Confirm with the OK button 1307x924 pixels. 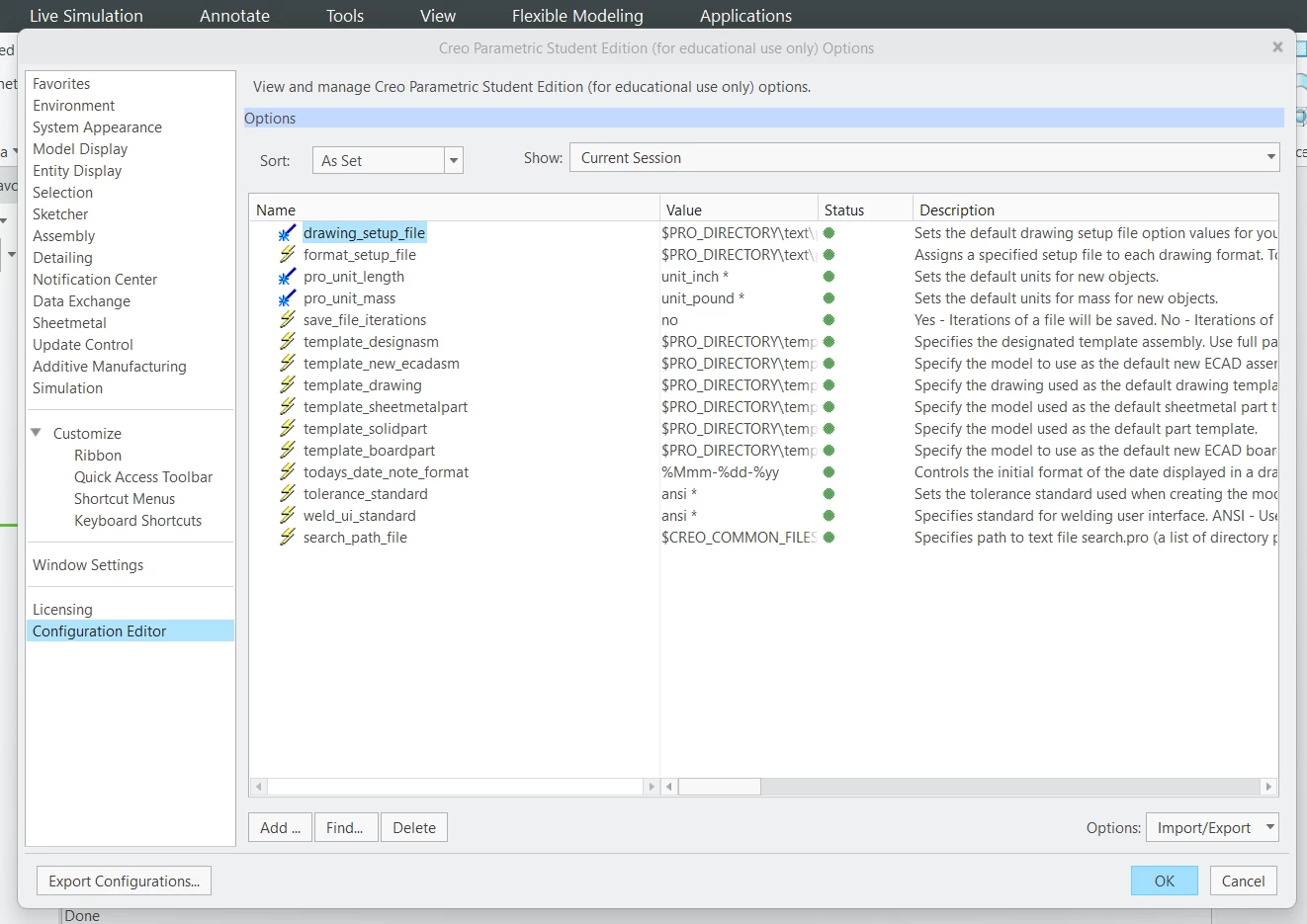click(1165, 881)
